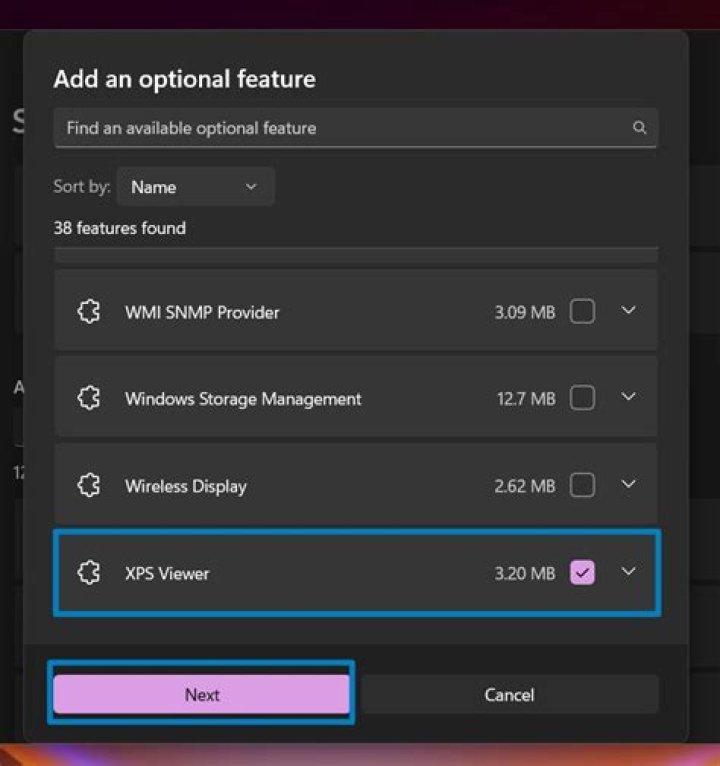Click the XPS Viewer feature icon

point(89,573)
